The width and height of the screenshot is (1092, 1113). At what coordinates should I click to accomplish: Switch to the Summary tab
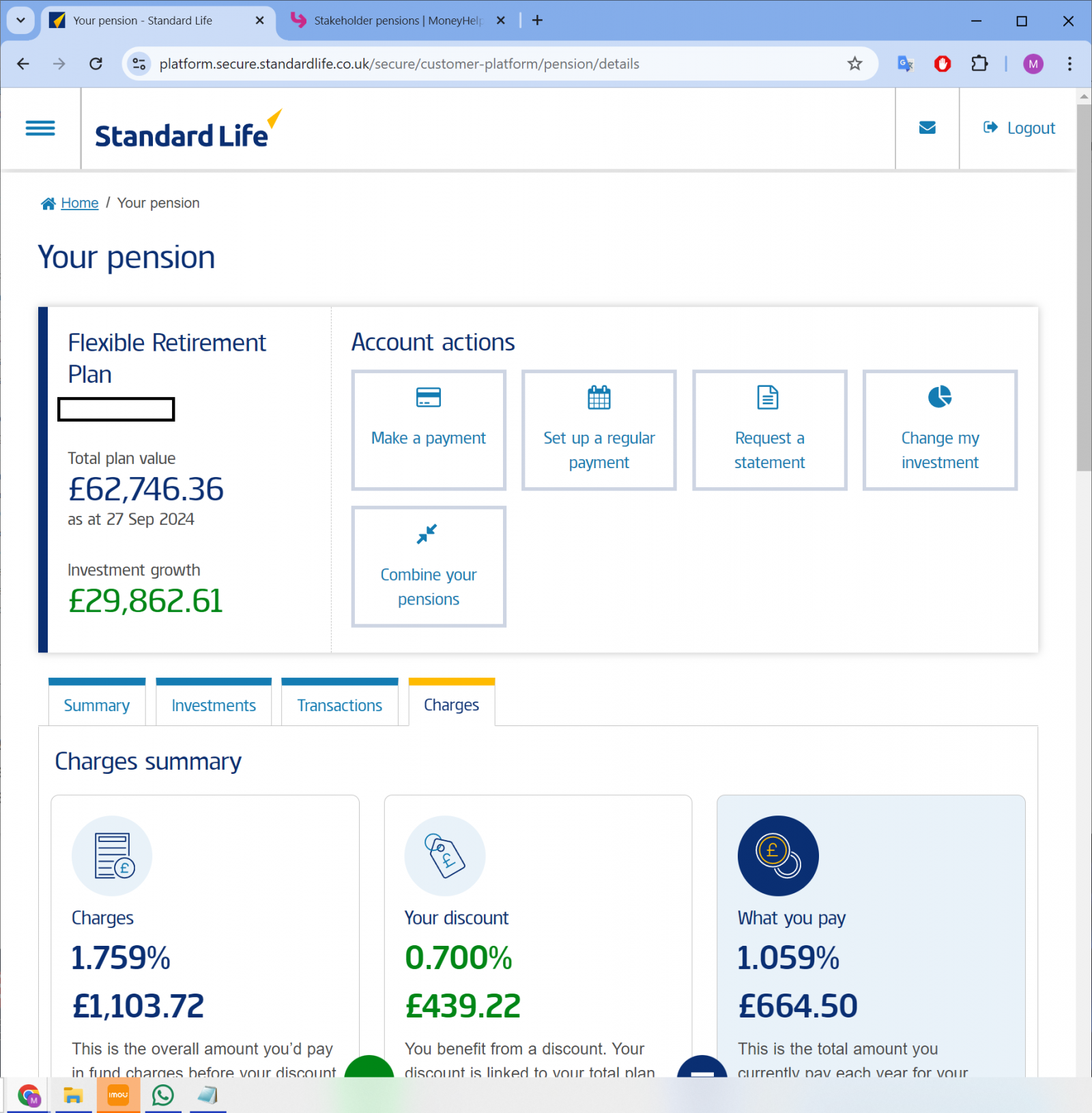[x=97, y=703]
